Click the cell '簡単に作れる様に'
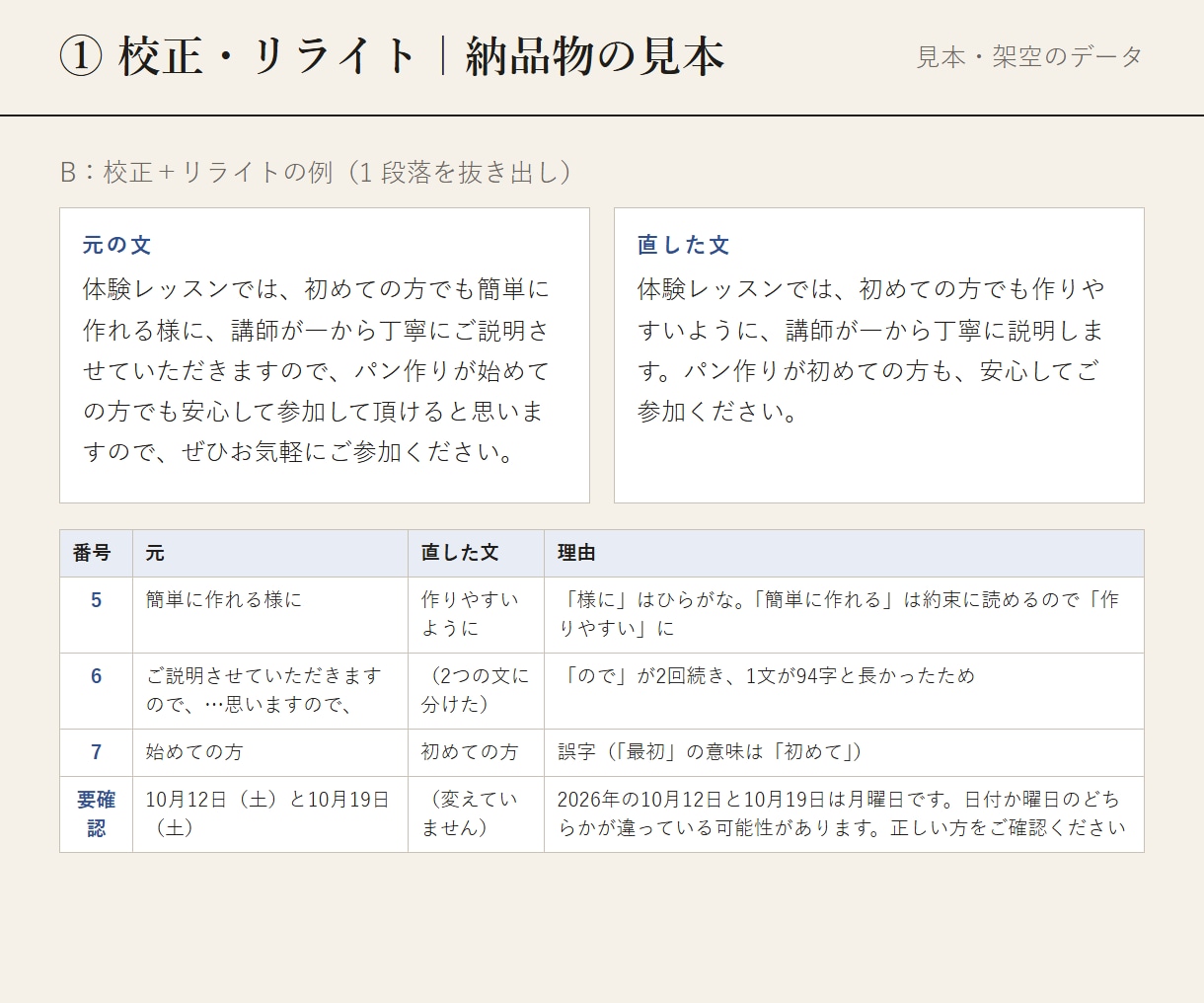1204x1003 pixels. point(224,600)
